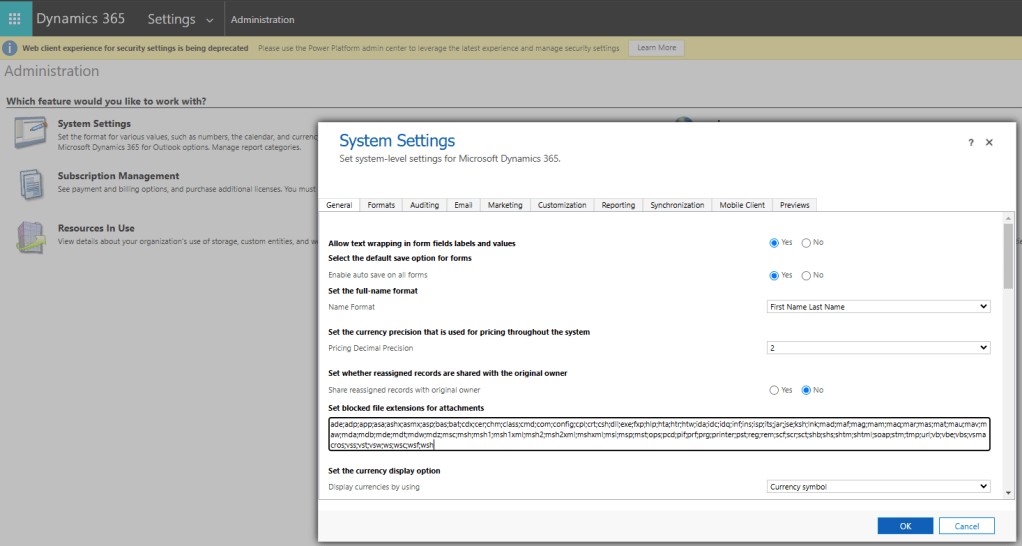Switch to the Synchronization tab
The image size is (1022, 546).
pos(677,205)
